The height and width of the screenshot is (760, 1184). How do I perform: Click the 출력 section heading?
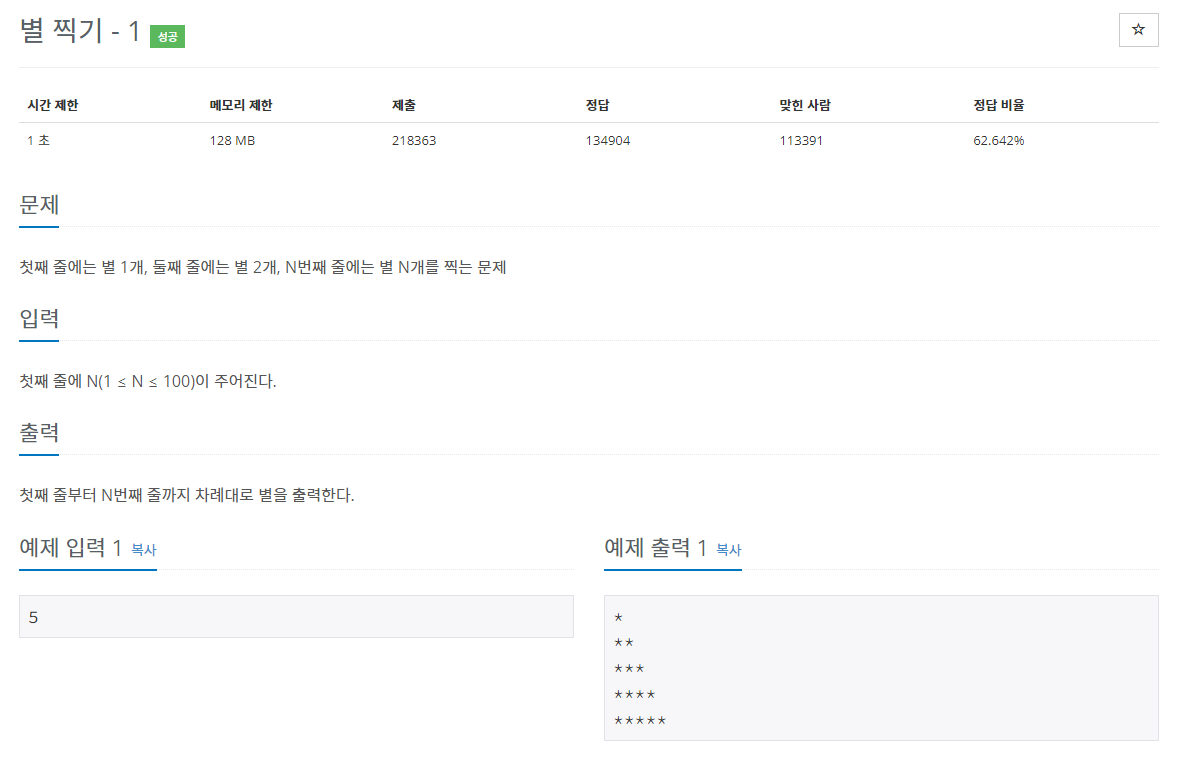click(x=39, y=433)
